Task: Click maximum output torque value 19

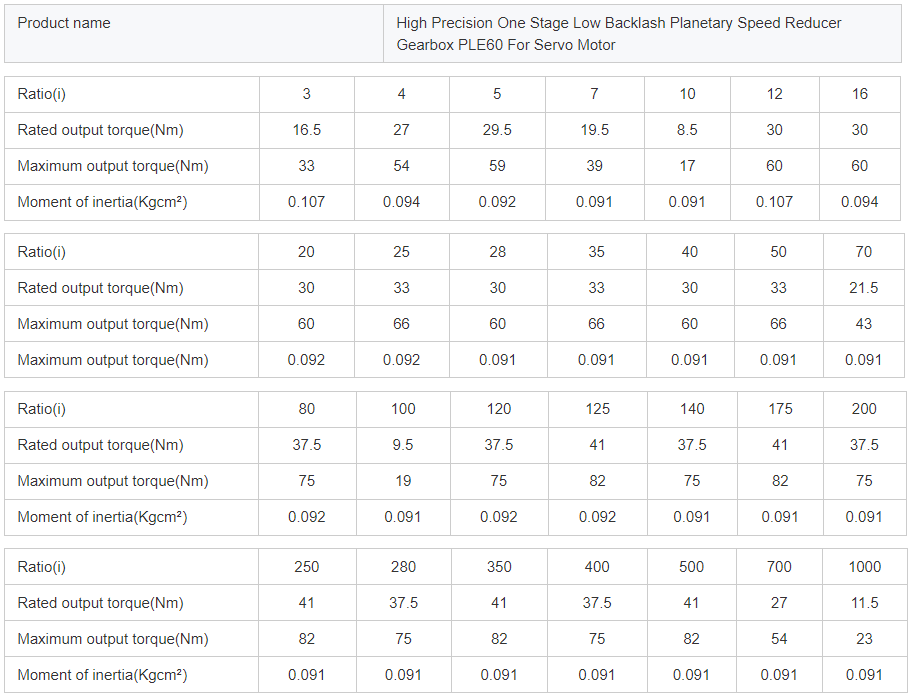Action: [x=402, y=481]
